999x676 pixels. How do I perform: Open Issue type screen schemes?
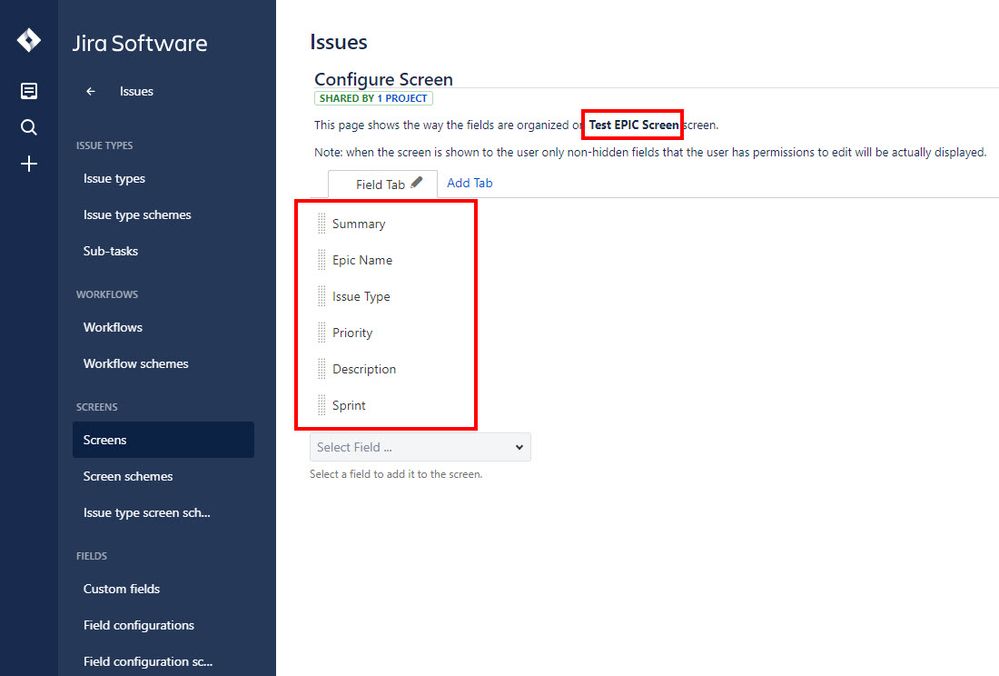click(x=147, y=513)
